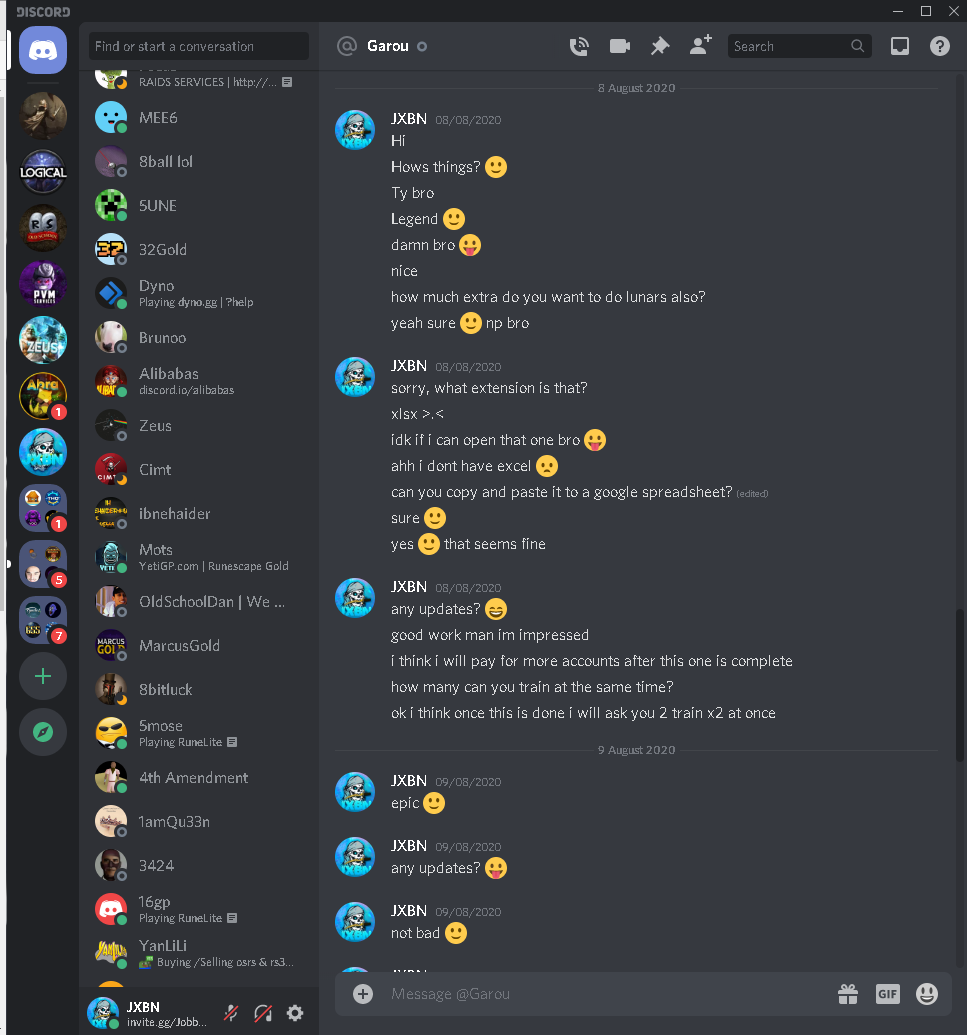This screenshot has width=967, height=1035.
Task: Start a voice call with Garou
Action: pyautogui.click(x=579, y=46)
